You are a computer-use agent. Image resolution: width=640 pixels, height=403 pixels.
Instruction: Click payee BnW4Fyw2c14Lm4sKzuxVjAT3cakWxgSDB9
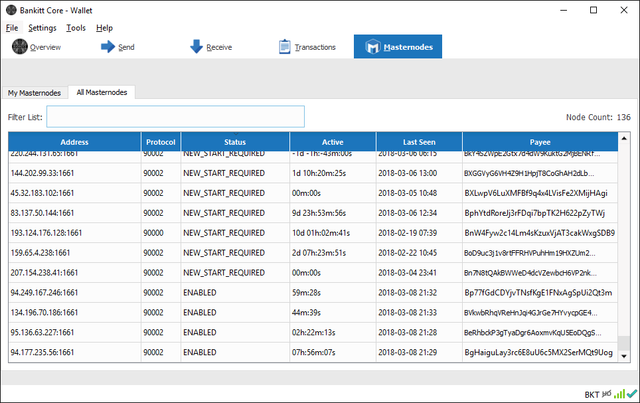click(540, 233)
